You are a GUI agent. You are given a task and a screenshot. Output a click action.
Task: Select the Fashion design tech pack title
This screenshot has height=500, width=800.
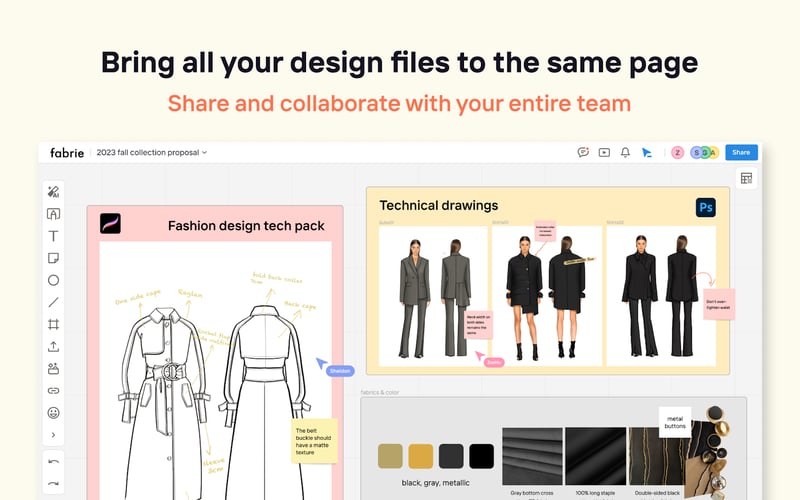point(246,226)
